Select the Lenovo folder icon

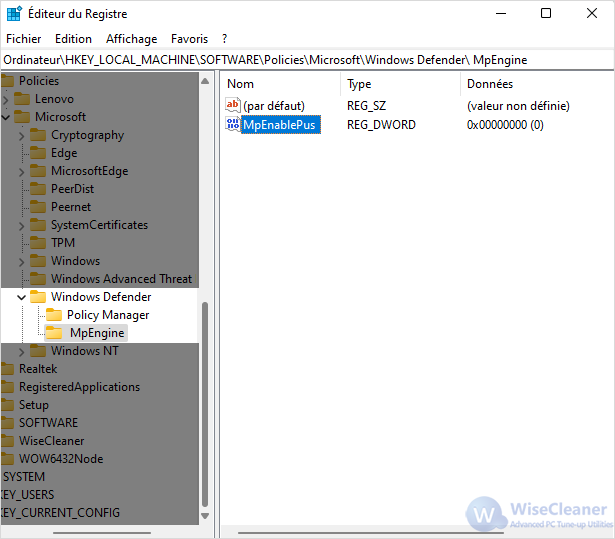coord(22,99)
